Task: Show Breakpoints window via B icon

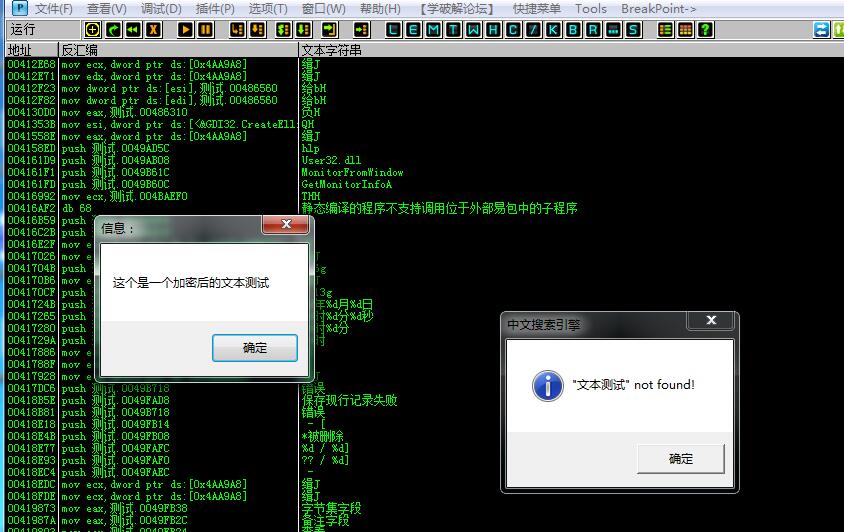Action: pyautogui.click(x=573, y=30)
